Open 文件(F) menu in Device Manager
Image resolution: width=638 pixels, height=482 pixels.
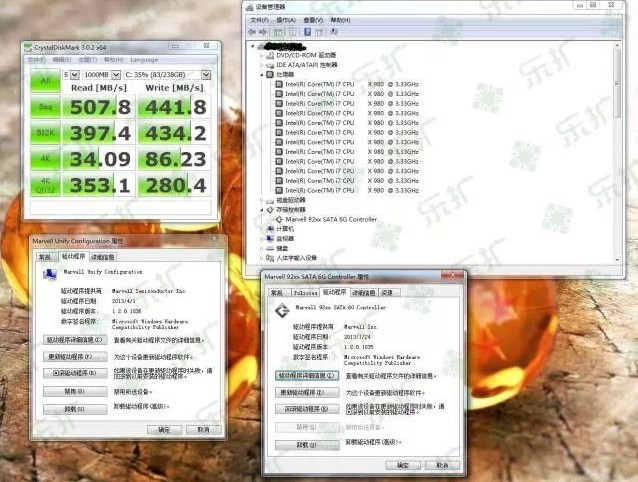click(x=259, y=20)
